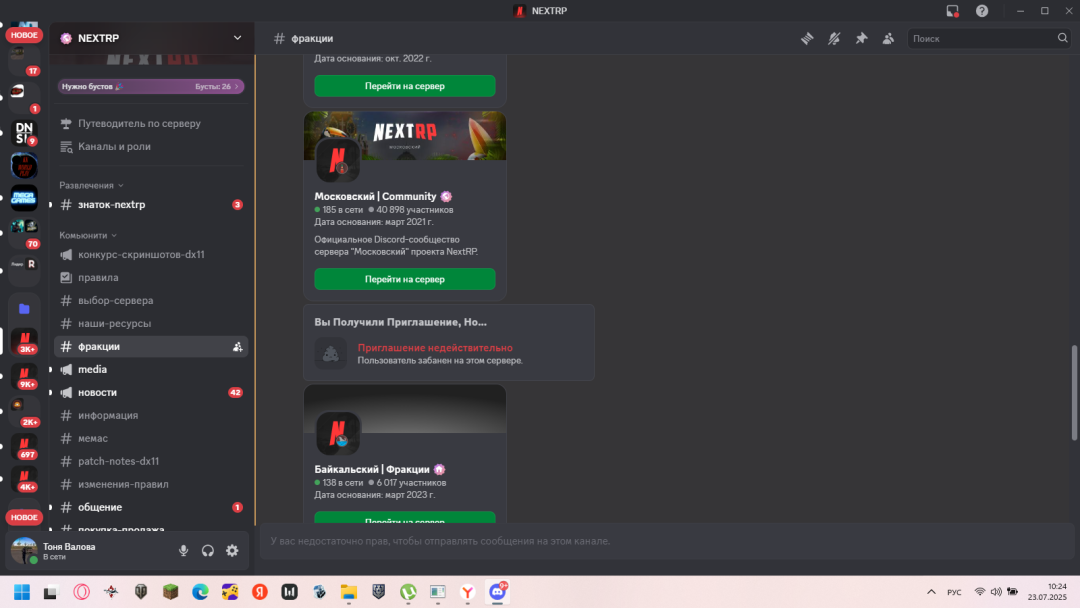Collapse the Комьюнити category
Viewport: 1080px width, 608px height.
point(88,235)
